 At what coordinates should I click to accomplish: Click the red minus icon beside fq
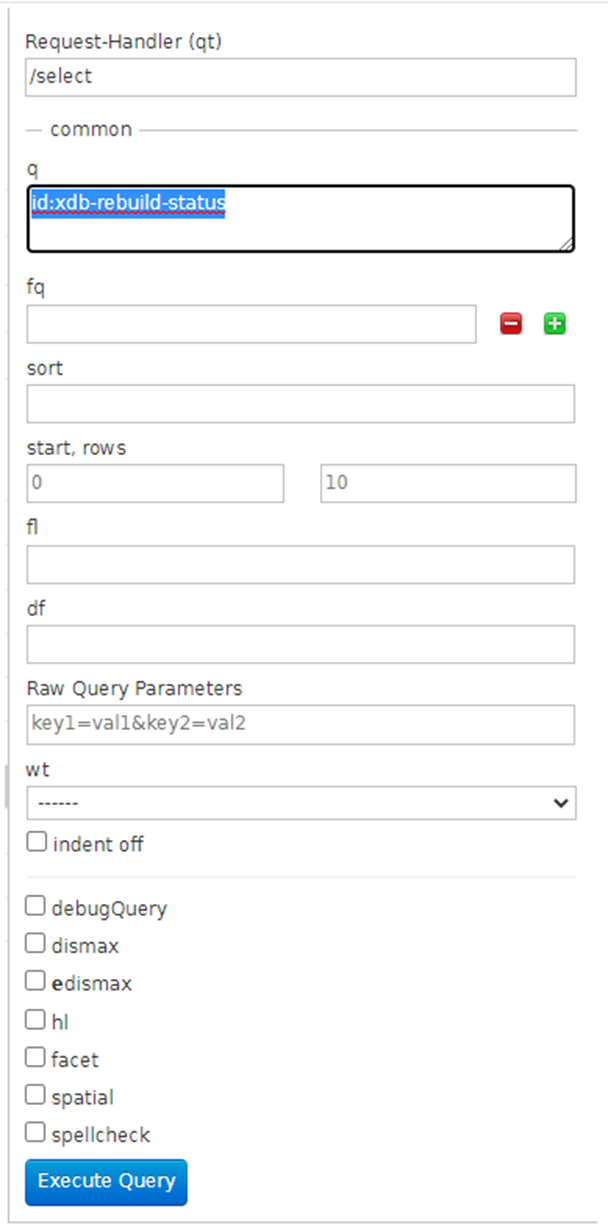pyautogui.click(x=511, y=324)
